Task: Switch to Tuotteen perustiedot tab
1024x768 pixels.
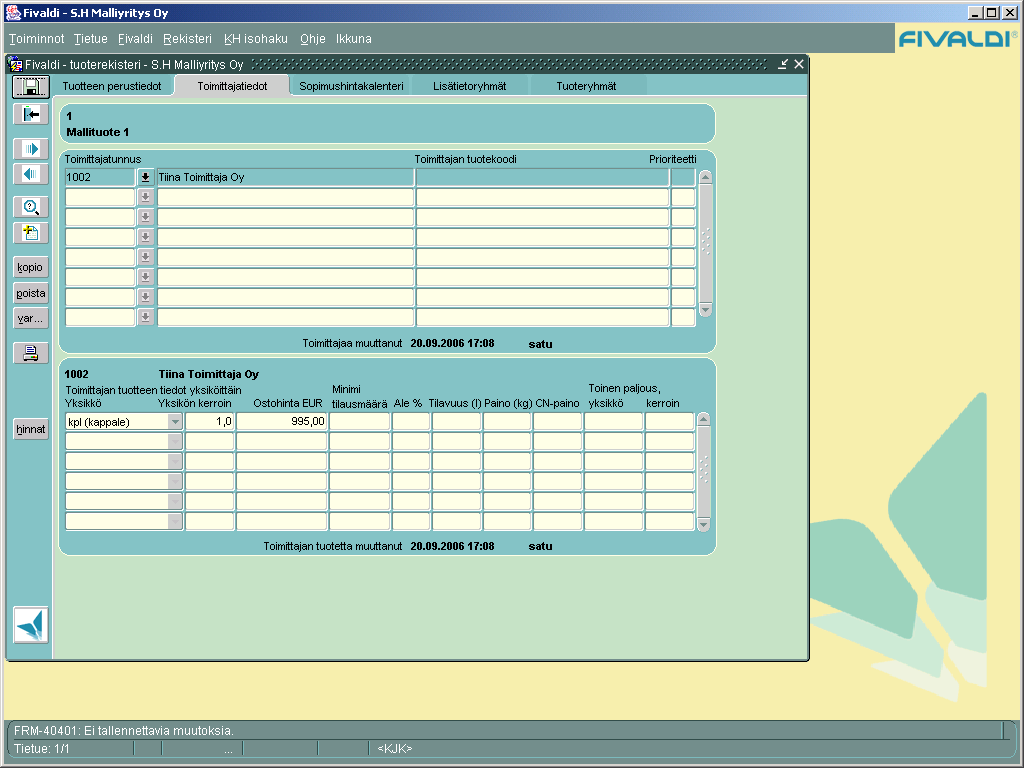Action: coord(112,86)
